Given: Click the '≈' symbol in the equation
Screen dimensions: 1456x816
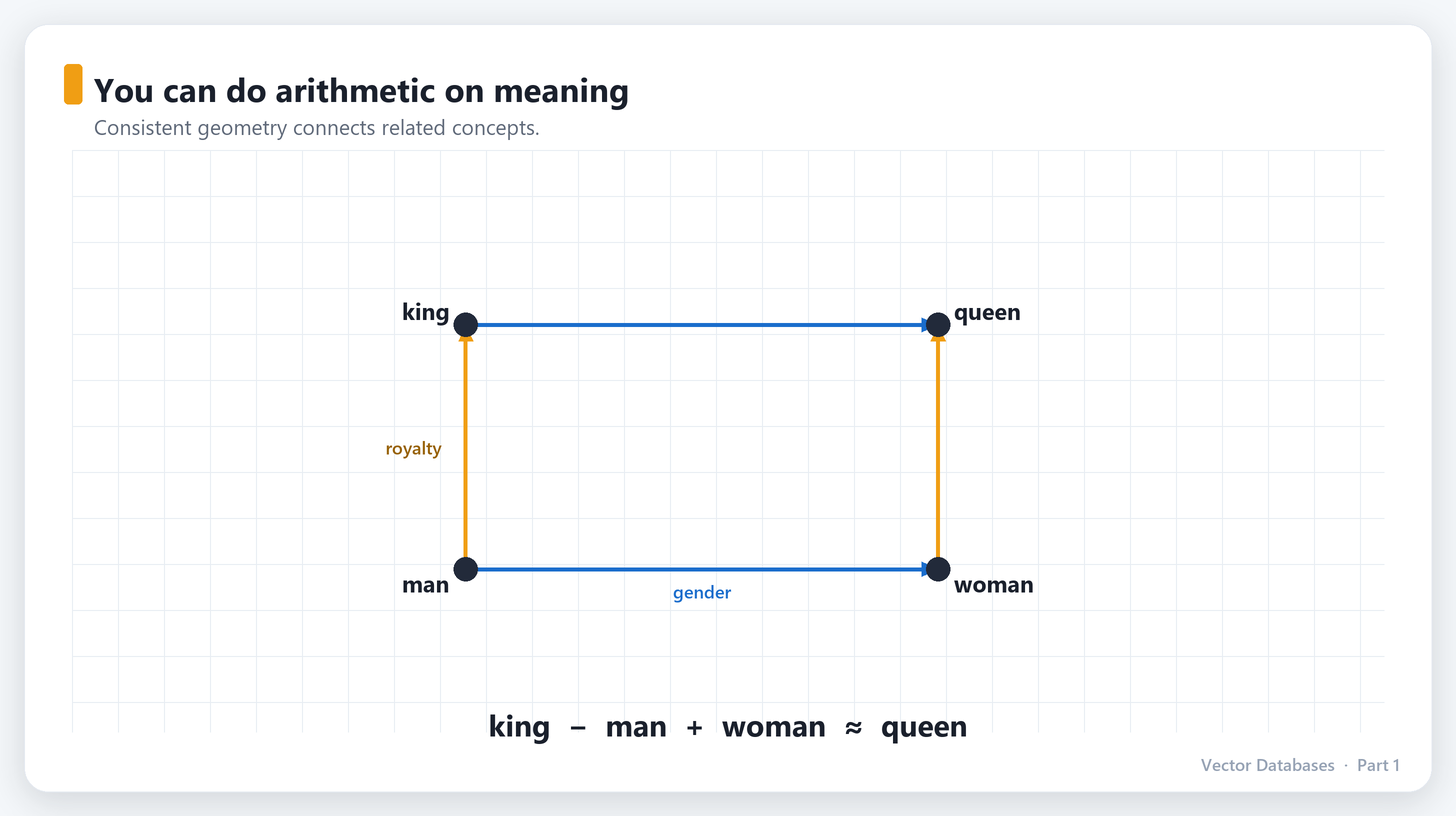Looking at the screenshot, I should click(853, 727).
